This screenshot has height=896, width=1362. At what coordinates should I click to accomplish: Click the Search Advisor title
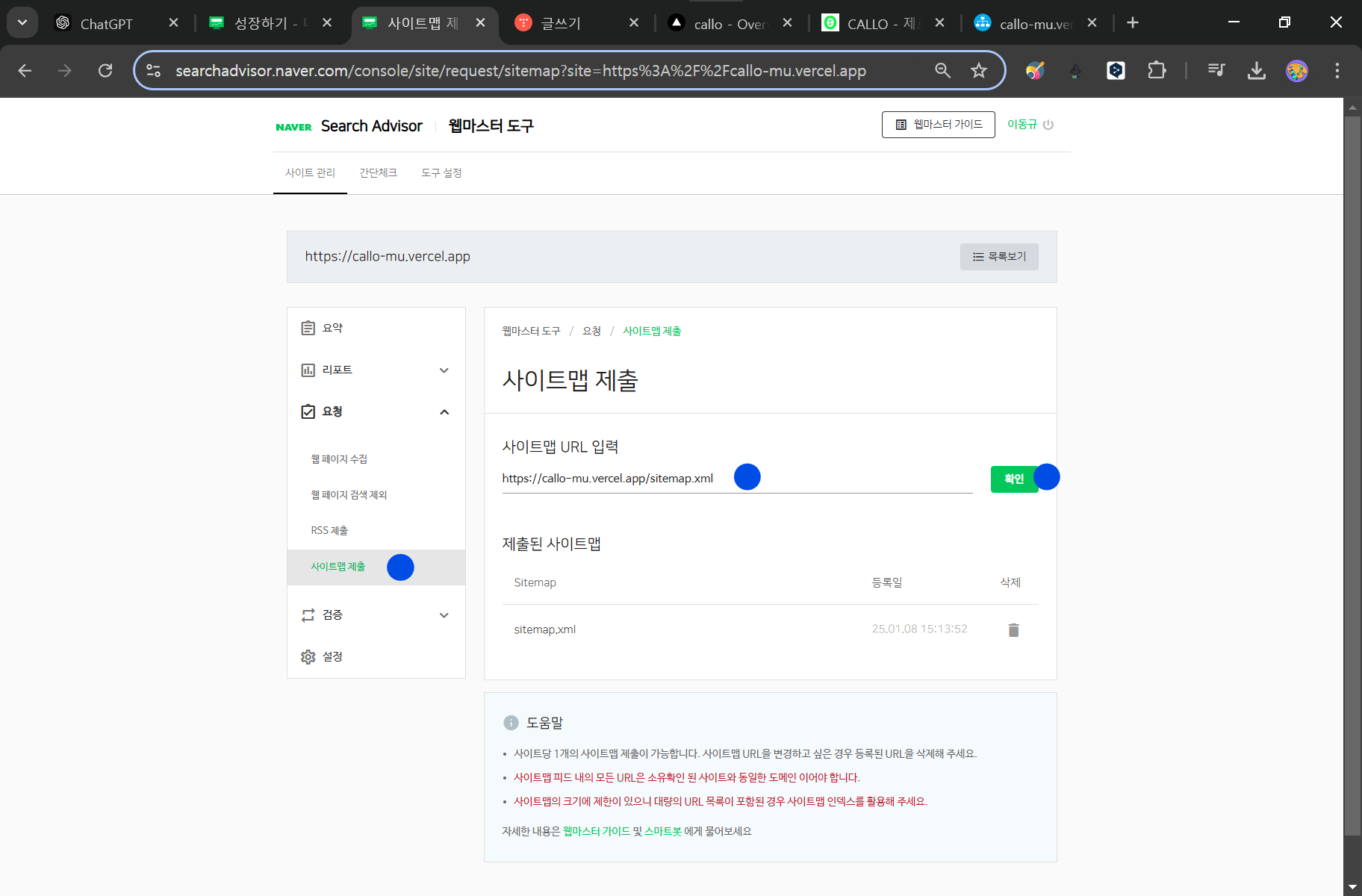[371, 126]
